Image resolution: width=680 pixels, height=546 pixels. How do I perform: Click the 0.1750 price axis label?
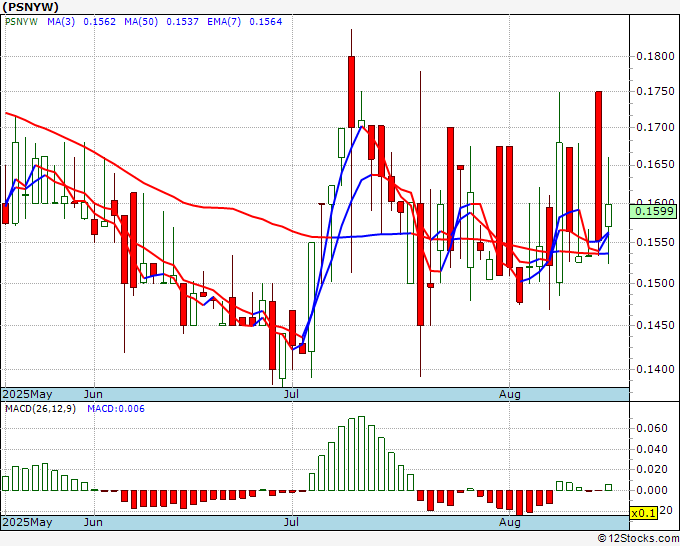tap(655, 91)
